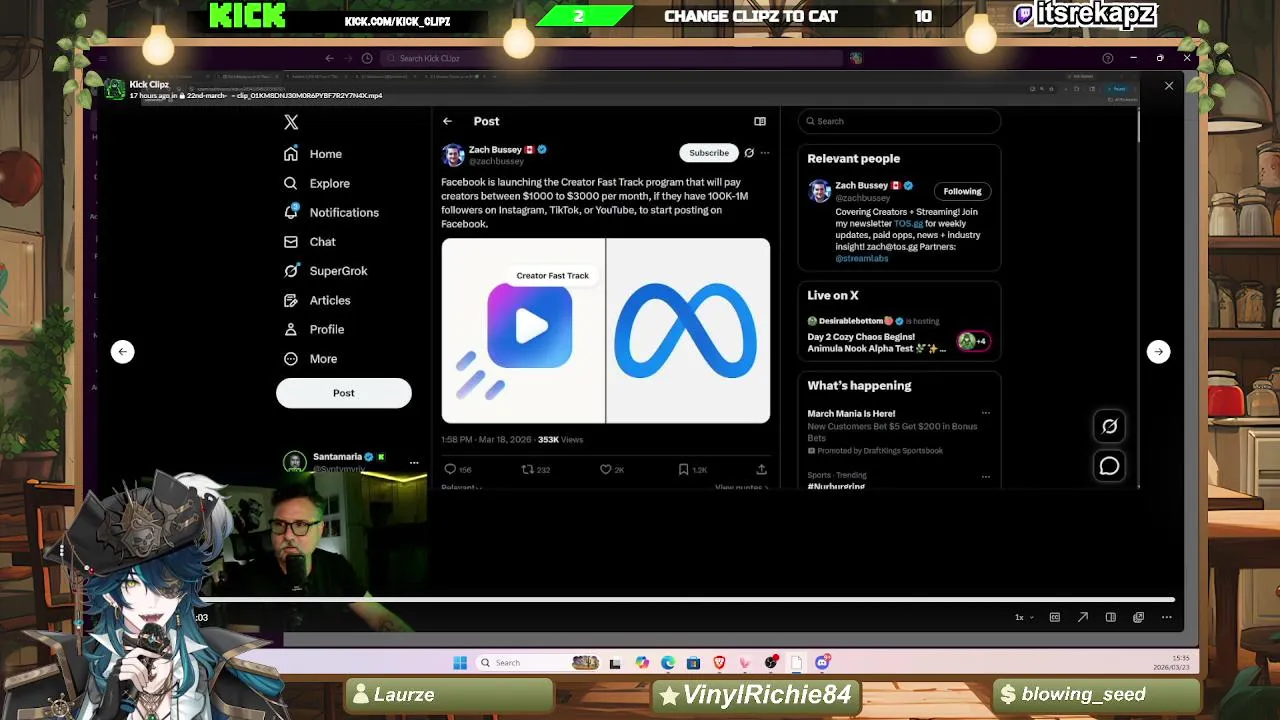Open player more options menu
The width and height of the screenshot is (1280, 720).
[x=1166, y=617]
